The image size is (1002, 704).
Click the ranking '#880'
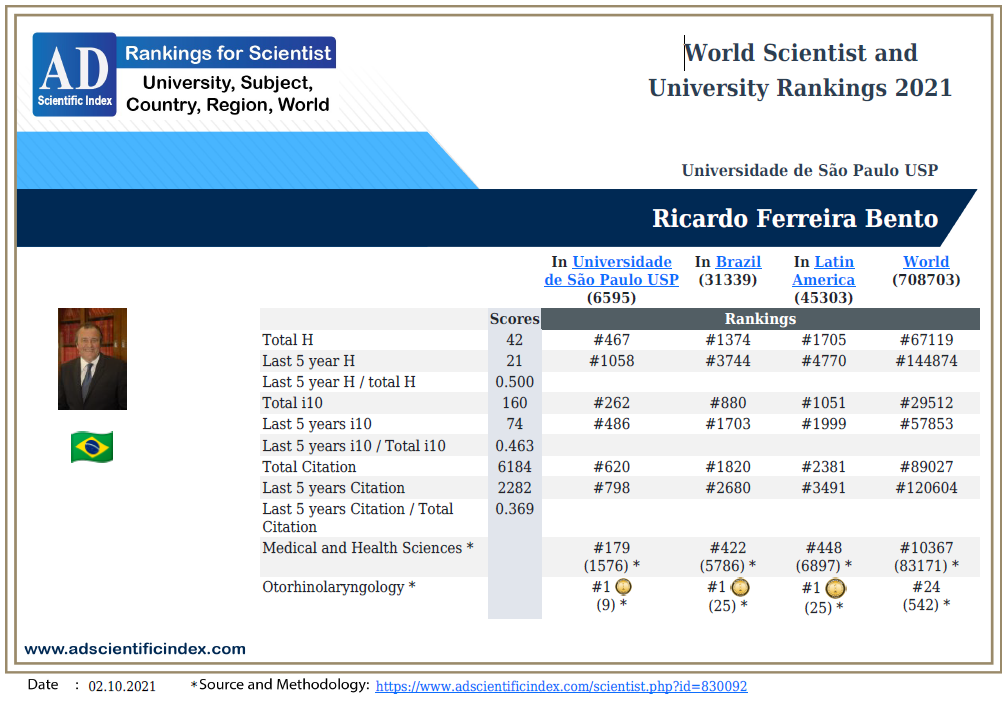pyautogui.click(x=728, y=403)
